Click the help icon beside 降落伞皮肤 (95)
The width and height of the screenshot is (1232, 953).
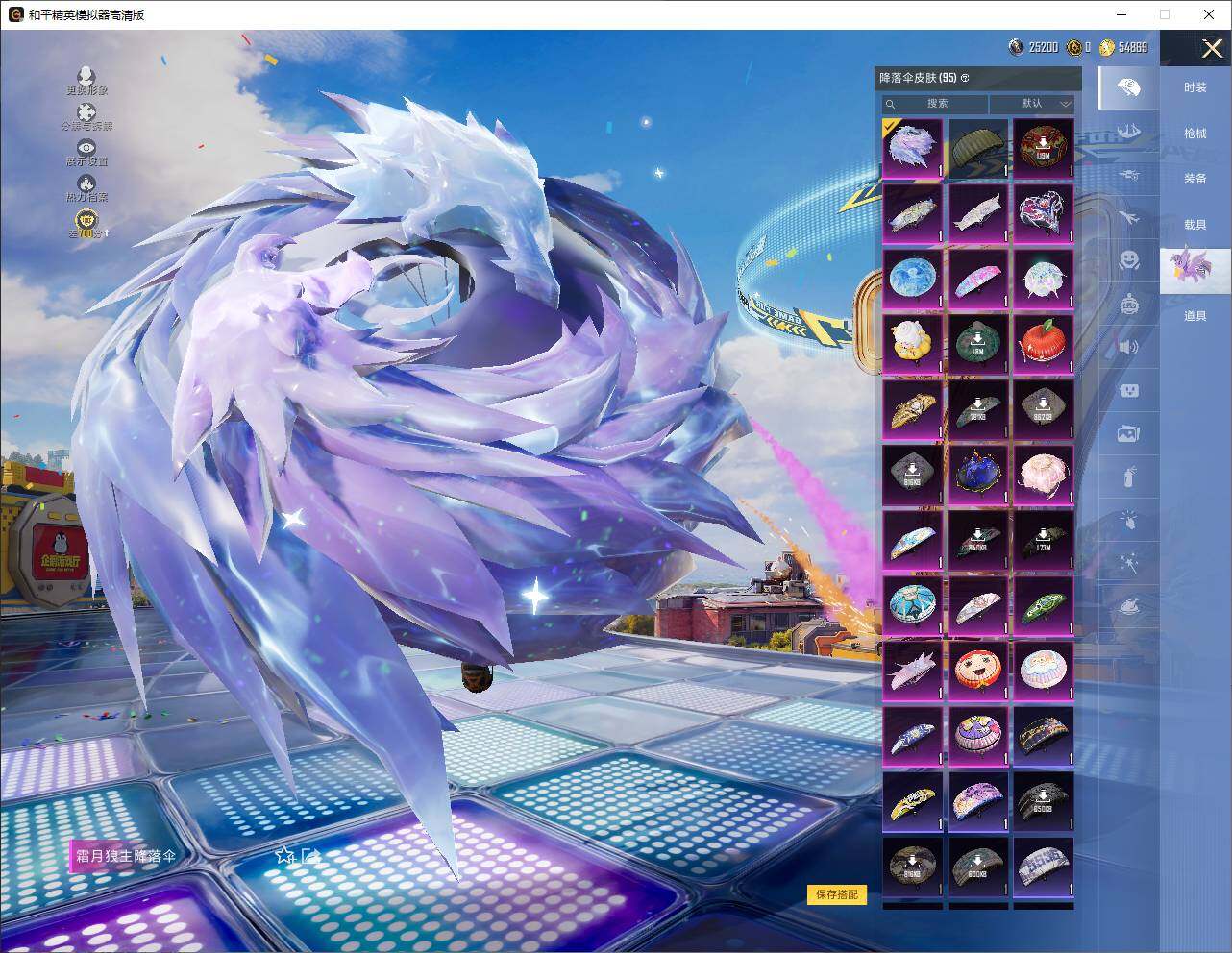point(965,78)
